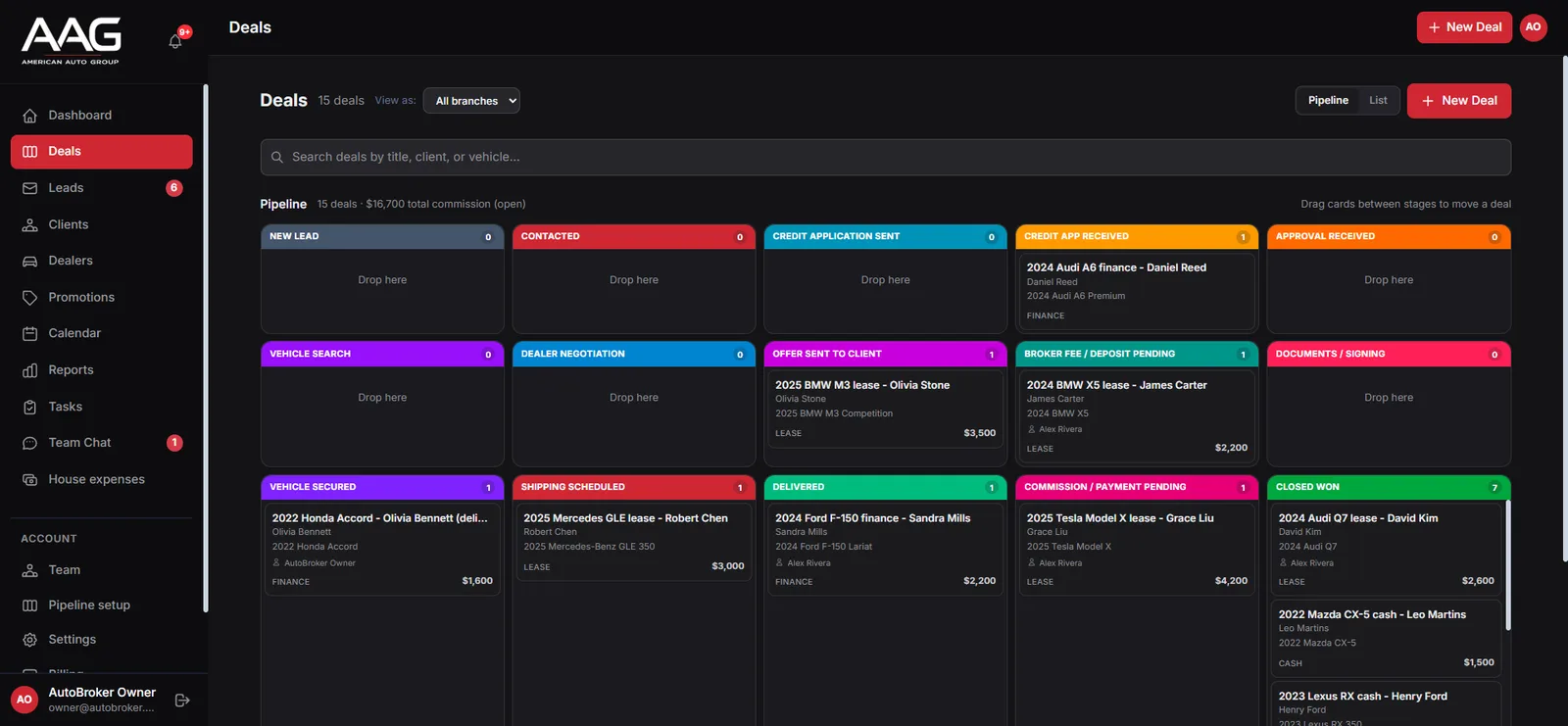Open the Promotions page
Screen dimensions: 1568x726
pos(102,297)
